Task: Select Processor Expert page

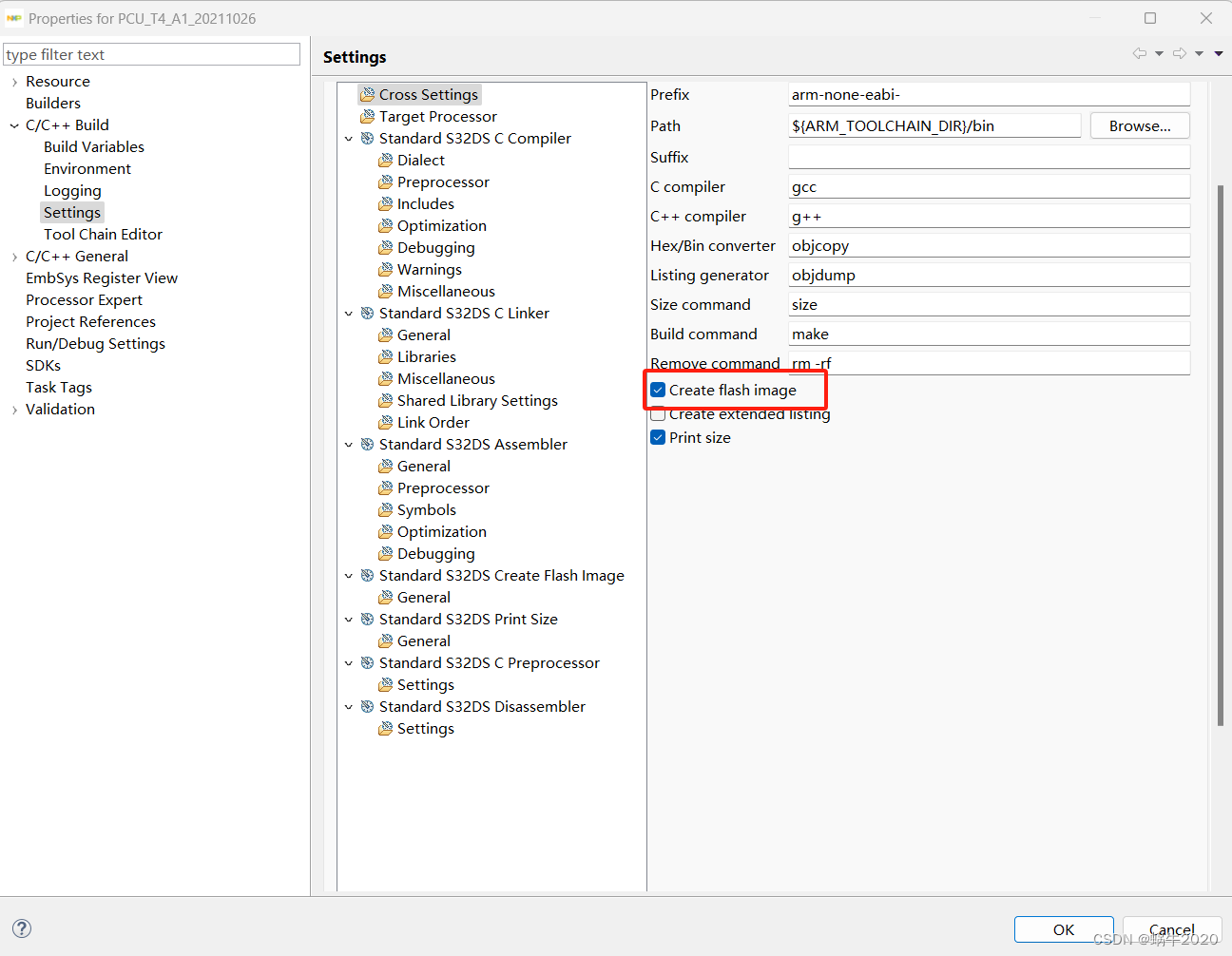Action: pos(84,299)
